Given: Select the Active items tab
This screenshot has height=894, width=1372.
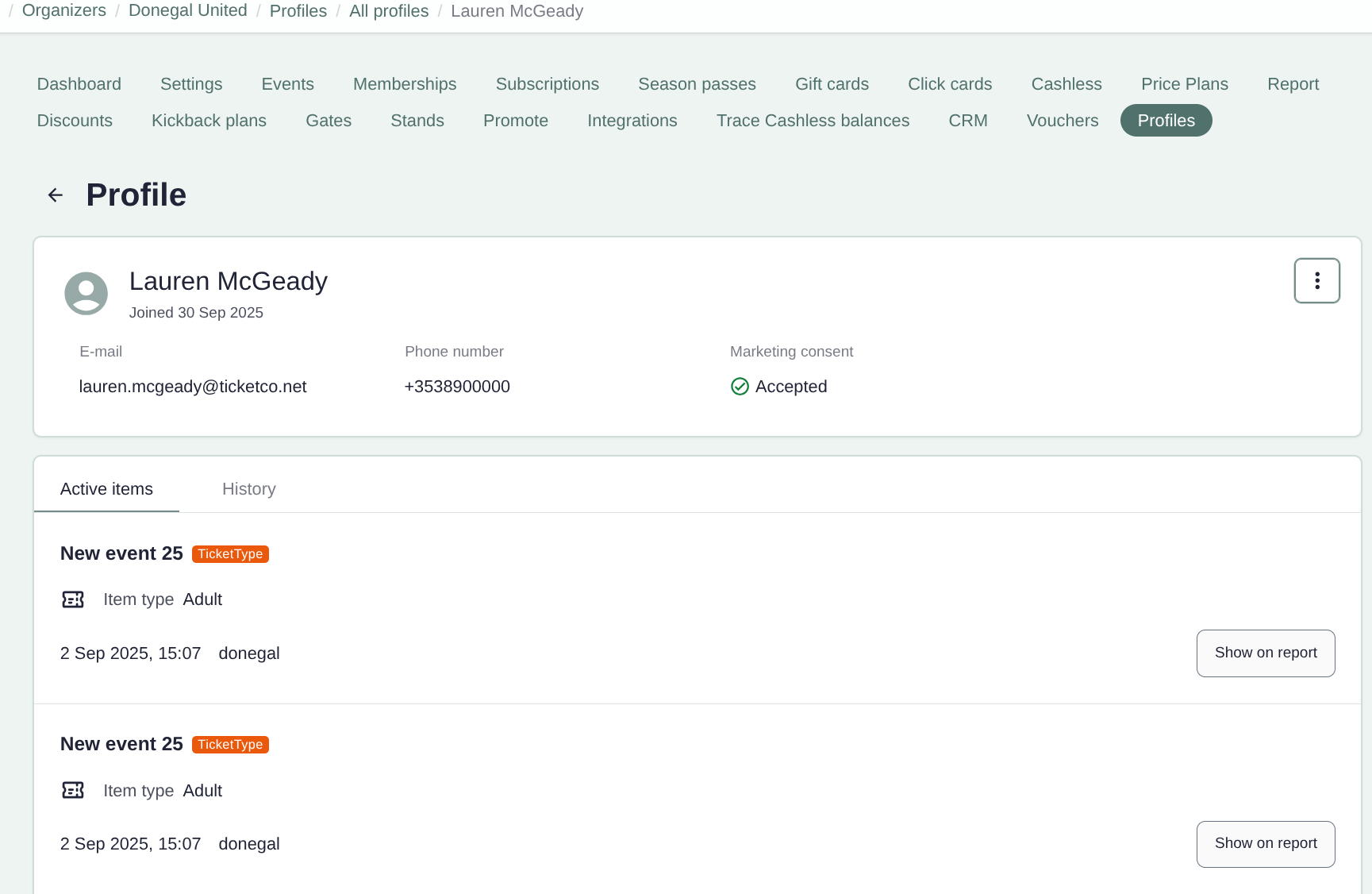Looking at the screenshot, I should [x=106, y=489].
